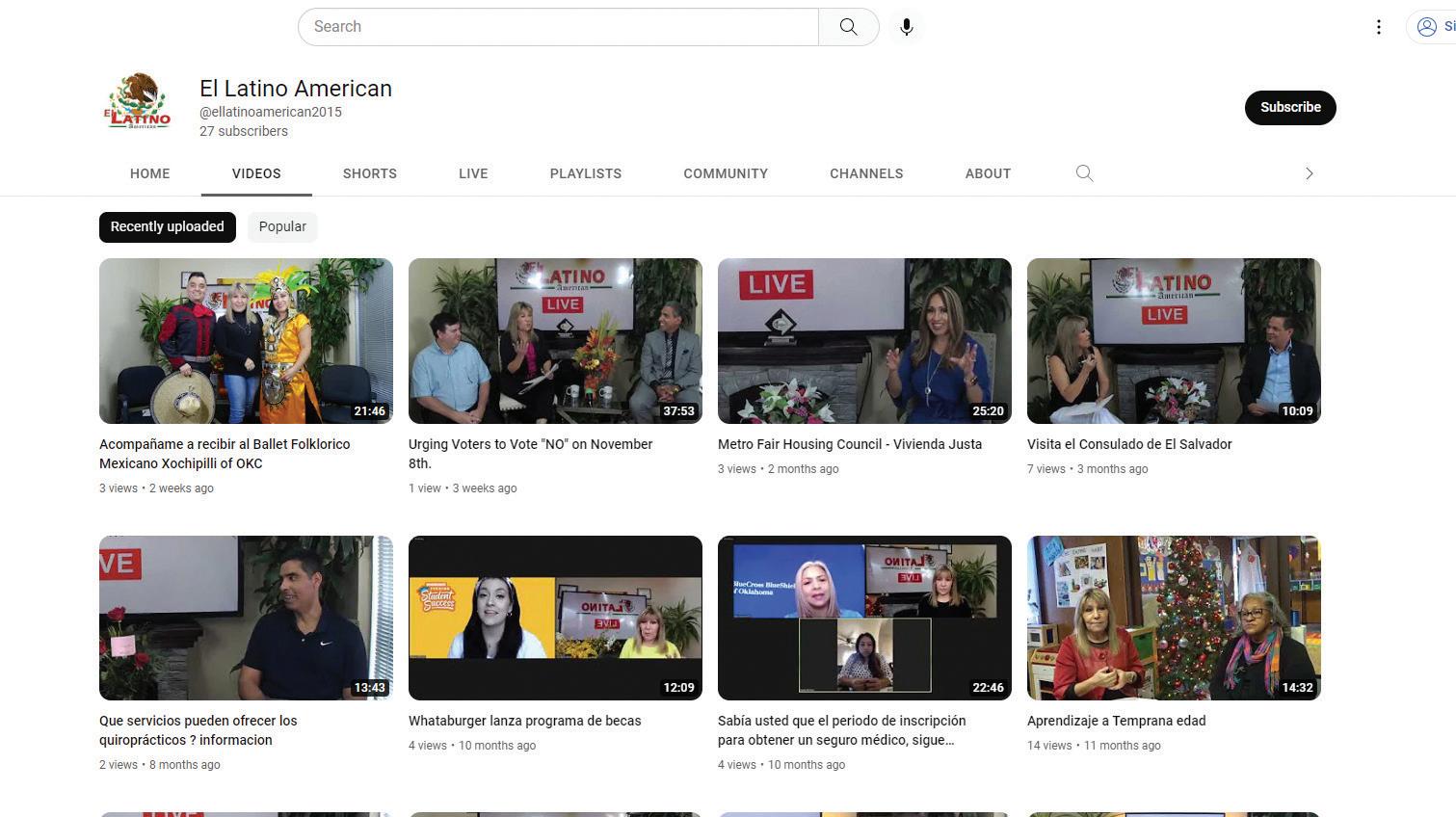Open the Consulado de El Salvador thumbnail
Viewport: 1456px width, 817px height.
[x=1174, y=341]
